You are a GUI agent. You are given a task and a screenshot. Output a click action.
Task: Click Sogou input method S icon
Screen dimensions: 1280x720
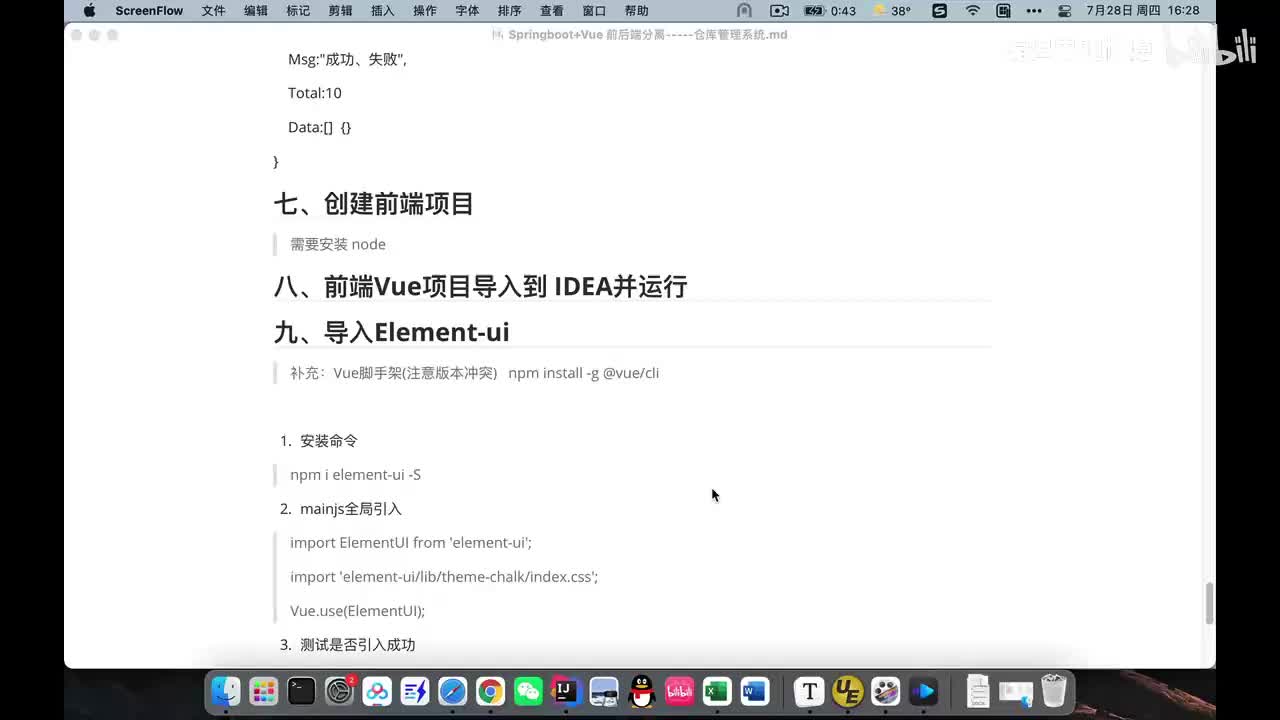[939, 11]
